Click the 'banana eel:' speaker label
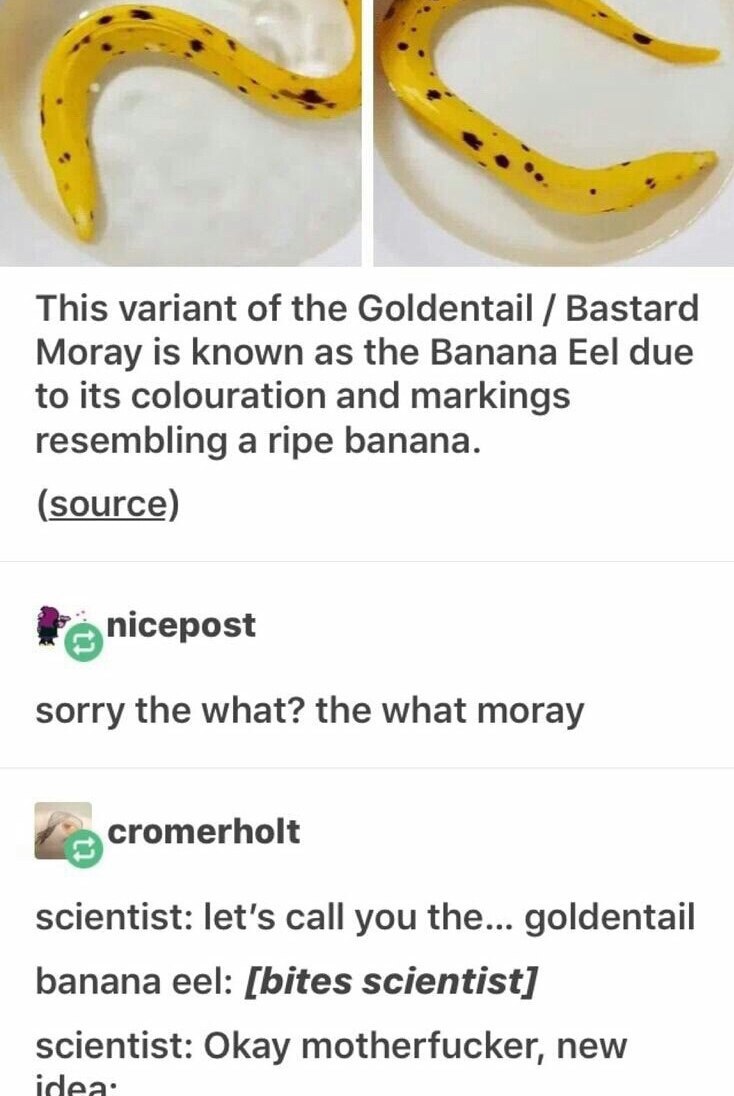Screen dimensions: 734x1096 pyautogui.click(x=134, y=981)
